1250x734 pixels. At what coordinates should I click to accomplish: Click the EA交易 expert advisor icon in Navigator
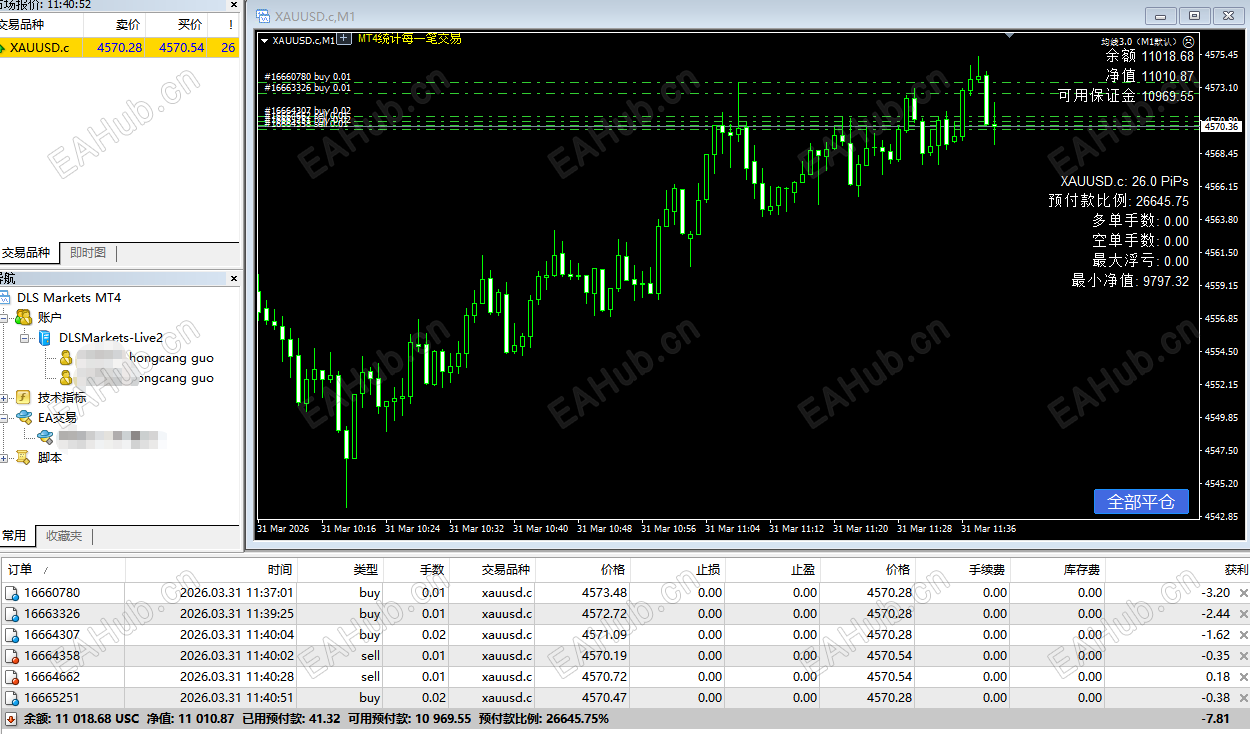pos(22,418)
